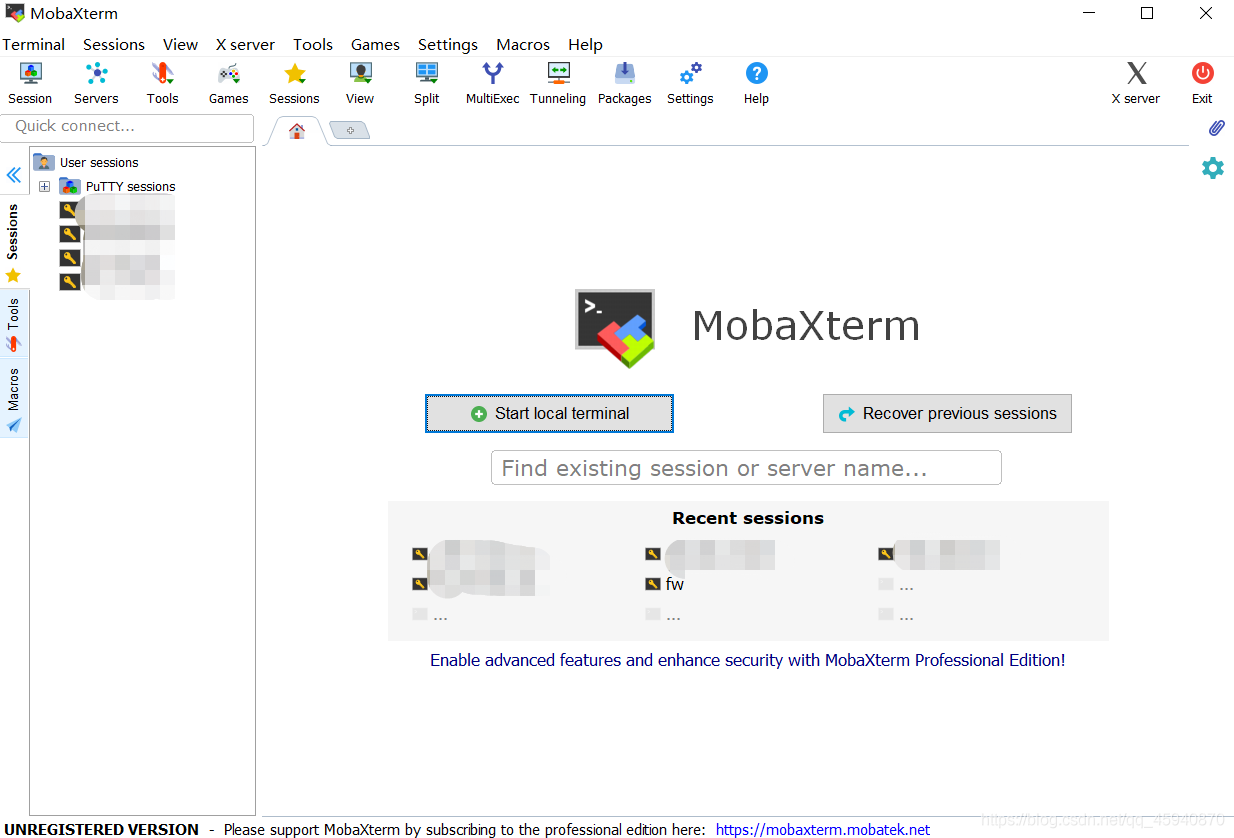
Task: Open the Games menu
Action: (375, 44)
